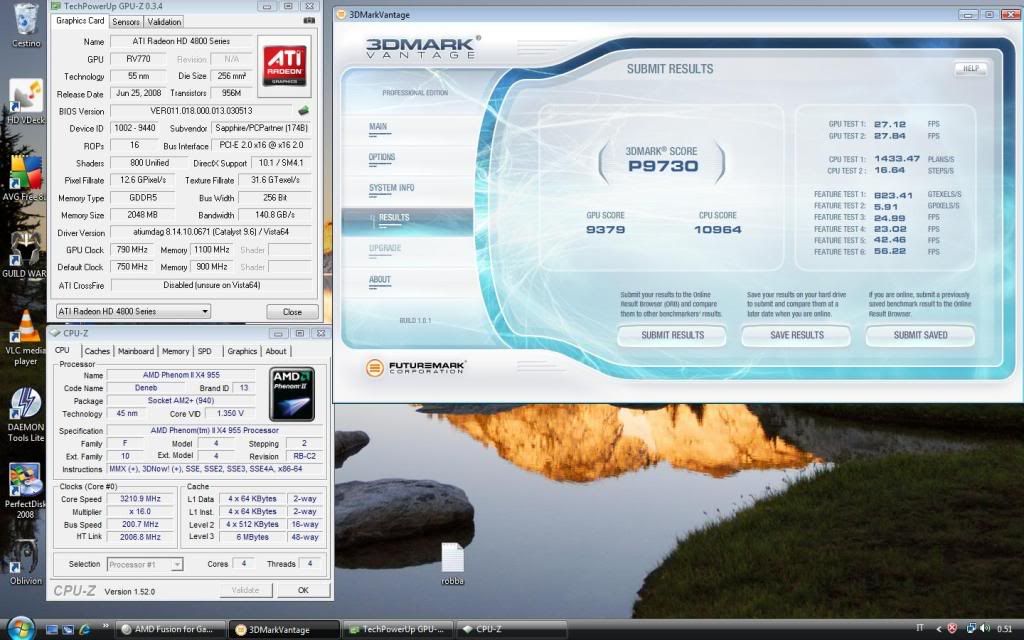Screen dimensions: 1024x640
Task: Open VLC media player desktop shortcut
Action: pyautogui.click(x=26, y=337)
